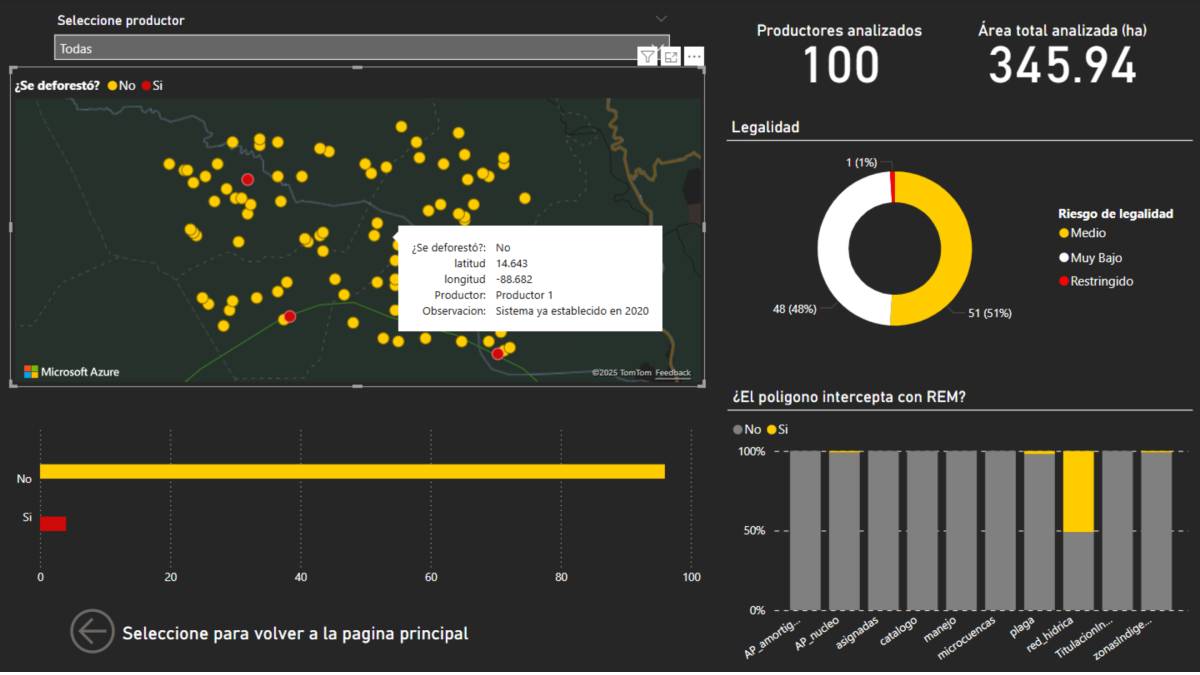Open focus mode for the map visual
Image resolution: width=1200 pixels, height=675 pixels.
point(671,57)
